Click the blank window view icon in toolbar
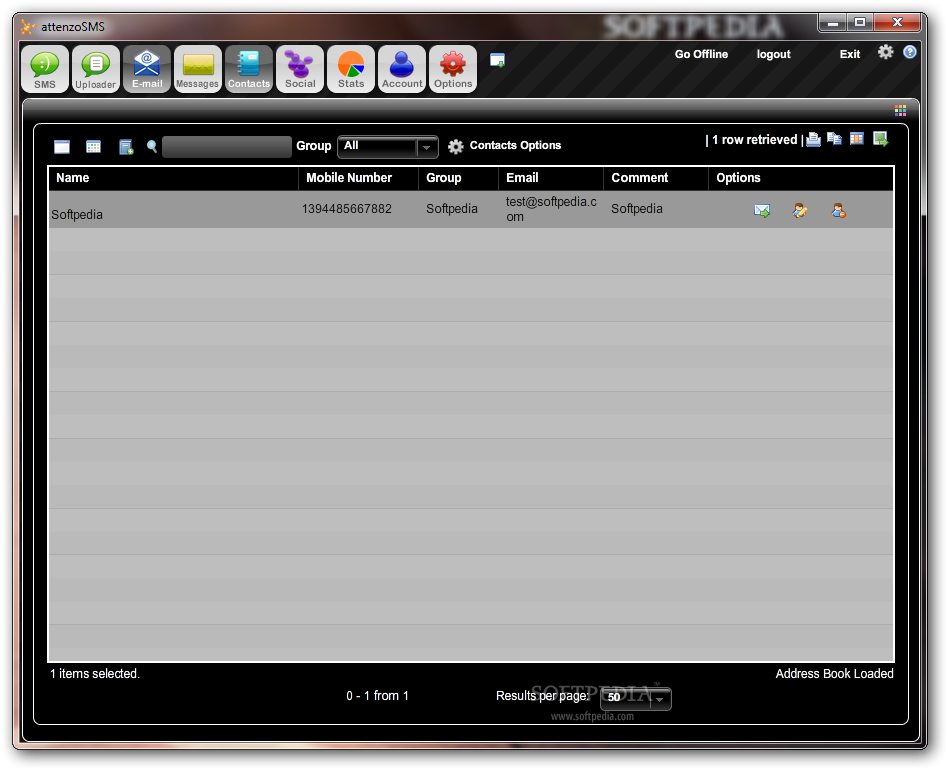The height and width of the screenshot is (770, 948). (62, 147)
